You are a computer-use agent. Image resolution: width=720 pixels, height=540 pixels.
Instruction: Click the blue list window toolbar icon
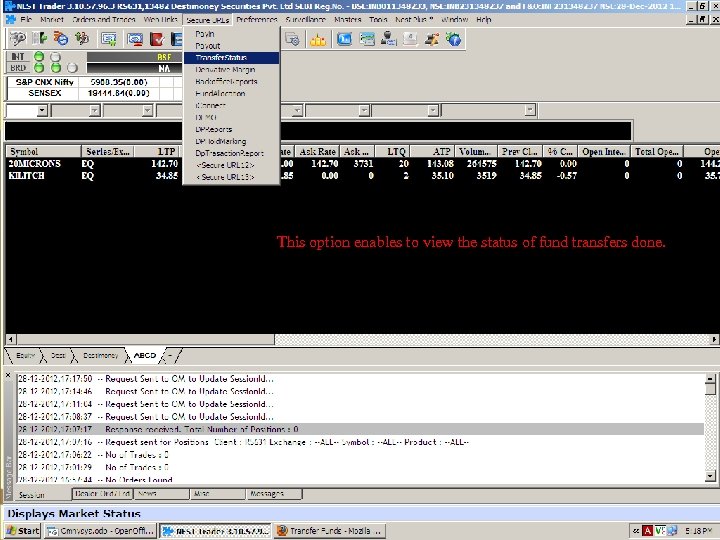366,39
